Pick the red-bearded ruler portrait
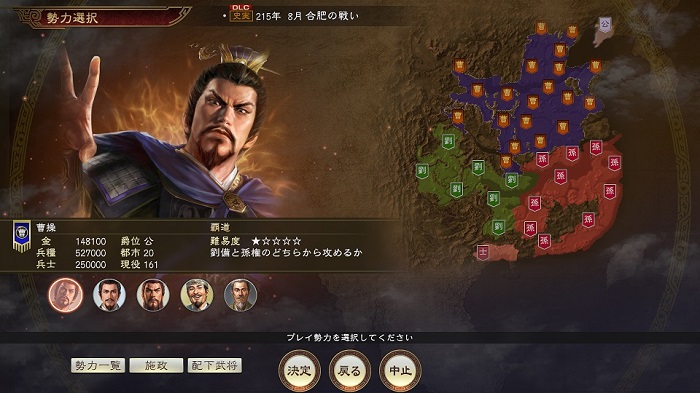Screen dimensions: 700x393 click(153, 295)
